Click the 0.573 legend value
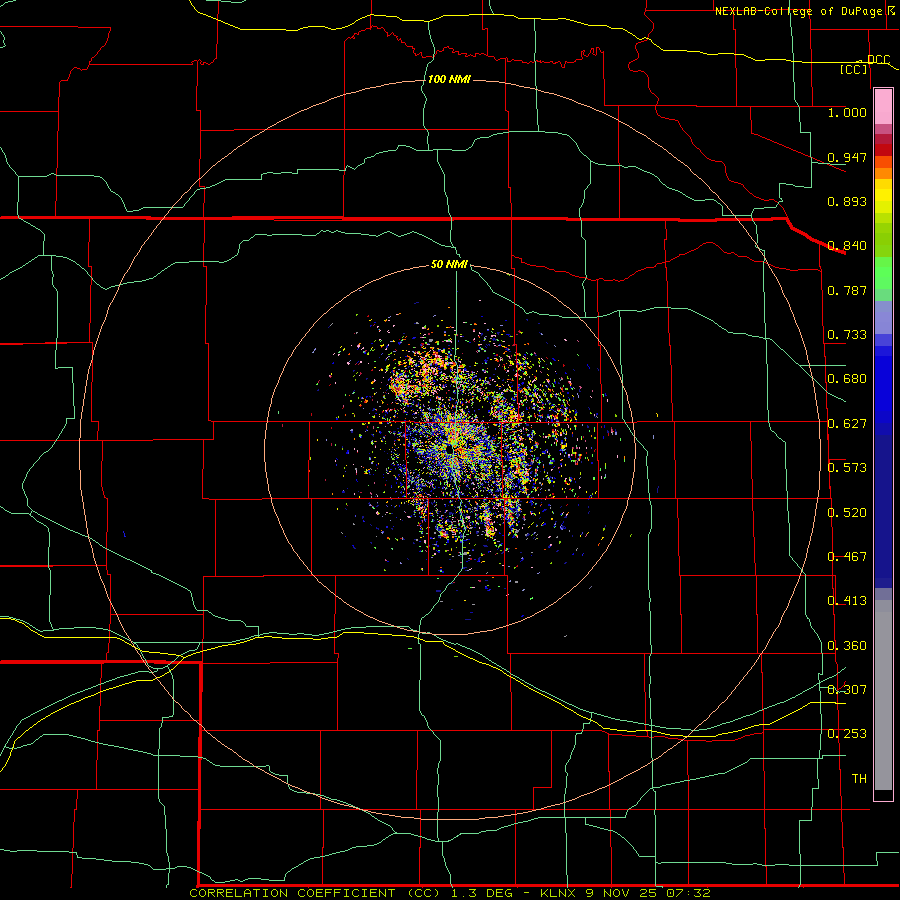Screen dimensions: 900x900 point(847,468)
